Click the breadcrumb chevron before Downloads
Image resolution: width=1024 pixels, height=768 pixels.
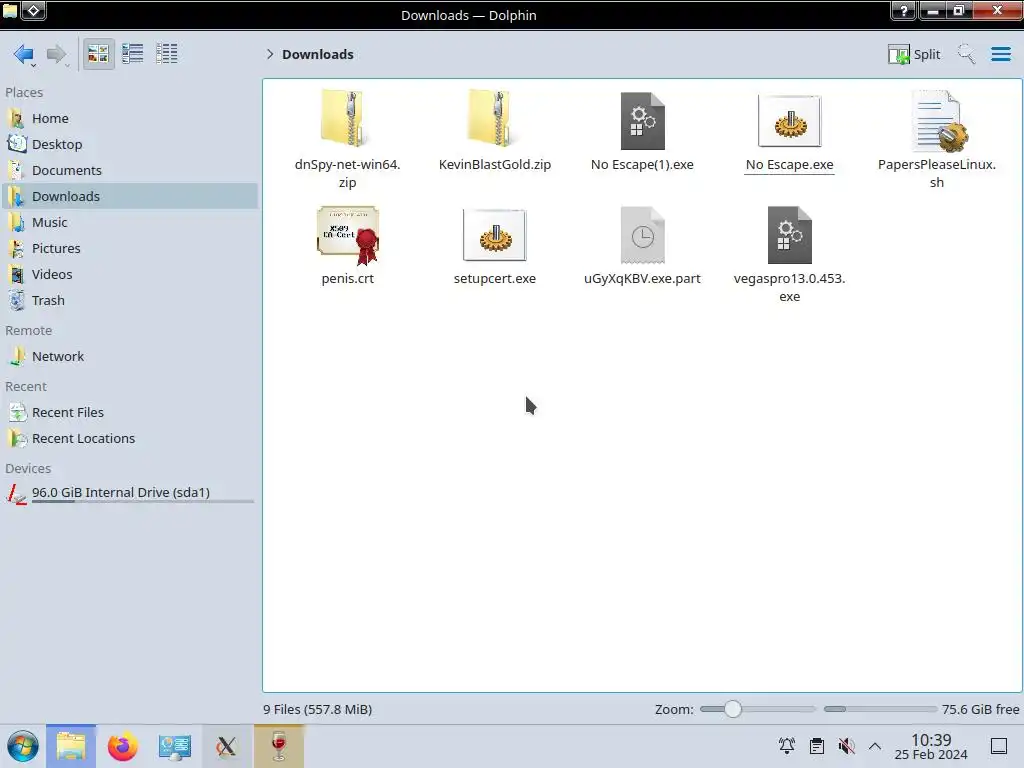[270, 54]
